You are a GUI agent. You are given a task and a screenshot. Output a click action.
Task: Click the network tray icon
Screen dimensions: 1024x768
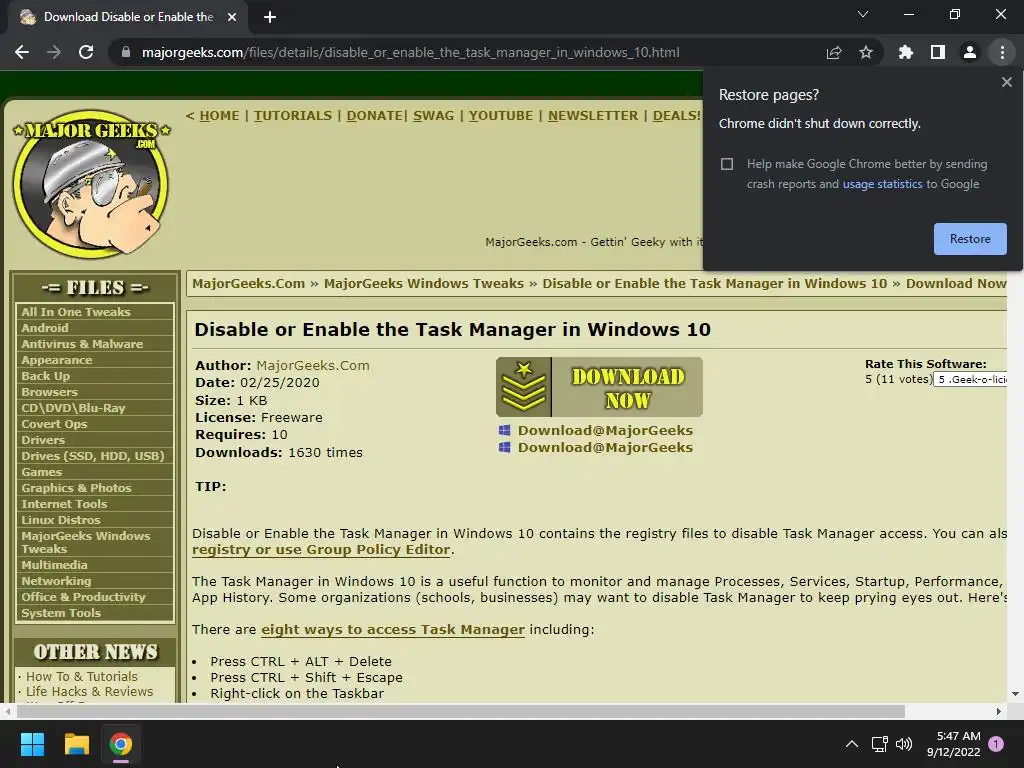879,744
